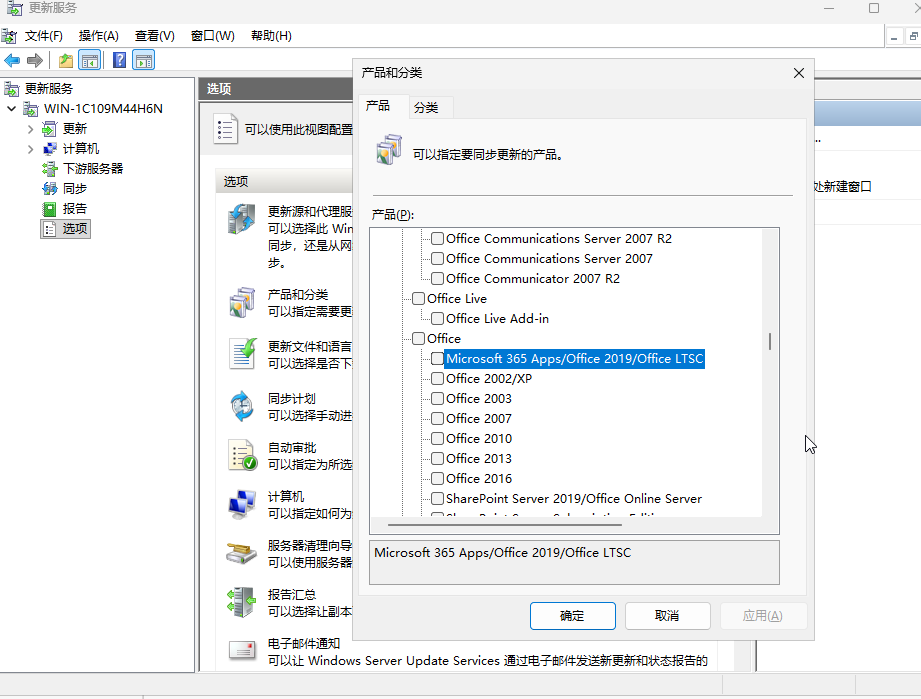The width and height of the screenshot is (921, 699).
Task: Open the 同步计划 option icon
Action: click(242, 406)
